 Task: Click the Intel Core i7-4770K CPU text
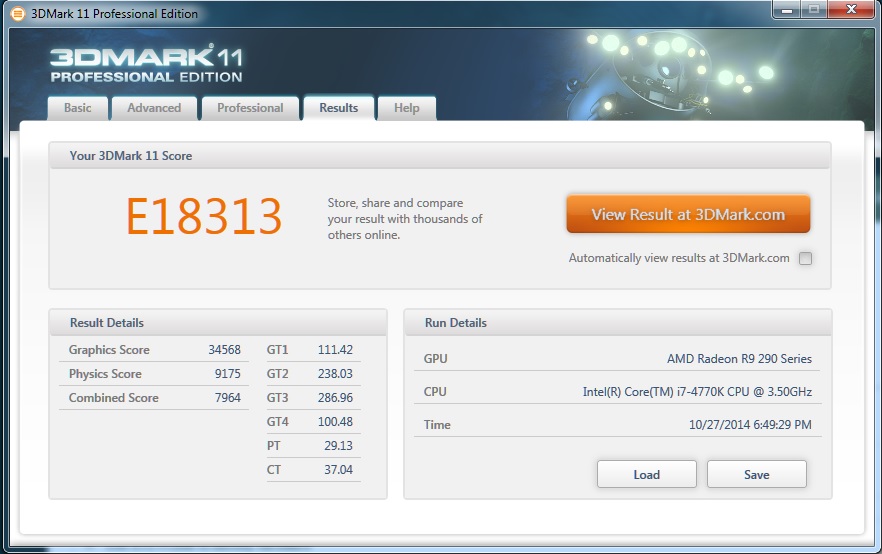point(697,392)
